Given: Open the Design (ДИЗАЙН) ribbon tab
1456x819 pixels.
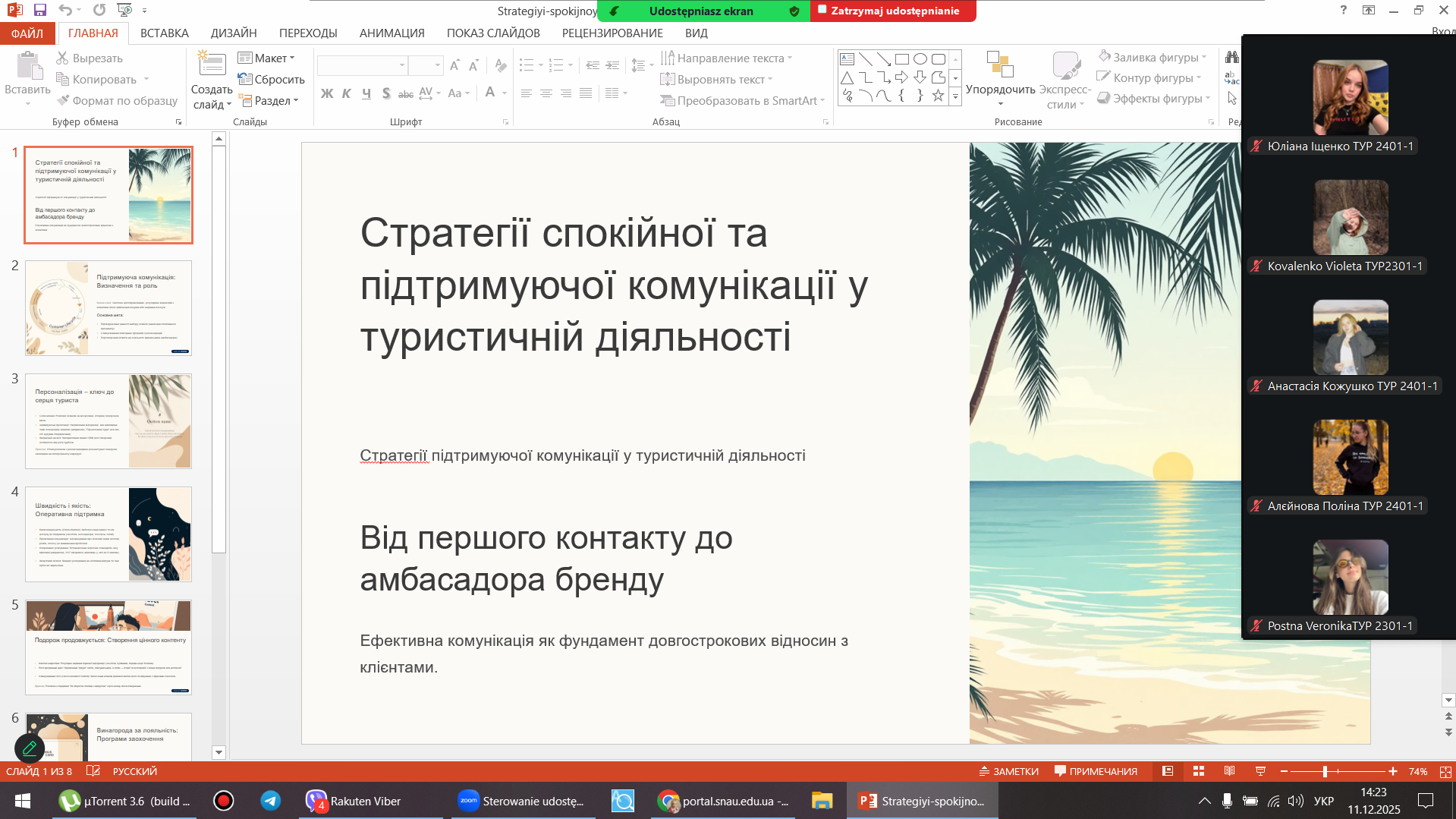Looking at the screenshot, I should [234, 33].
